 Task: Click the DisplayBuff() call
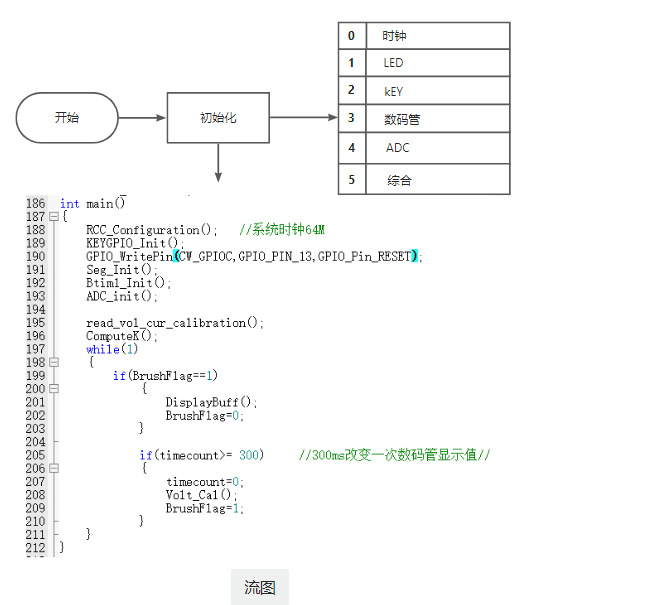point(211,402)
